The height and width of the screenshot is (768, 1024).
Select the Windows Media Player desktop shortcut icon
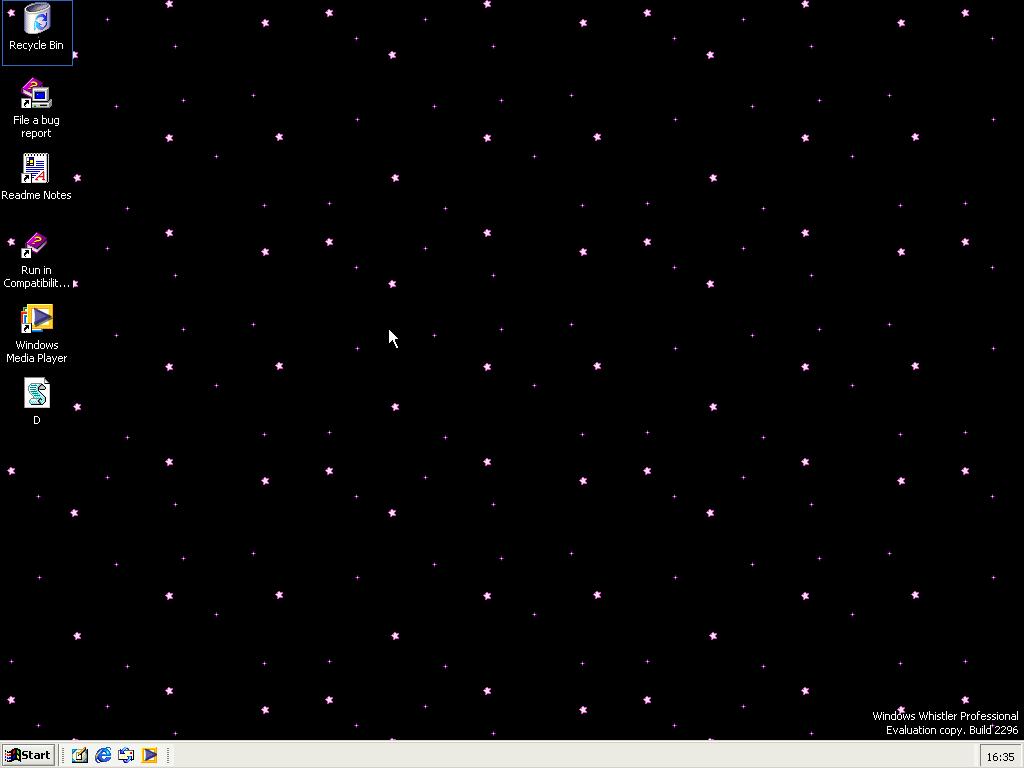[36, 319]
